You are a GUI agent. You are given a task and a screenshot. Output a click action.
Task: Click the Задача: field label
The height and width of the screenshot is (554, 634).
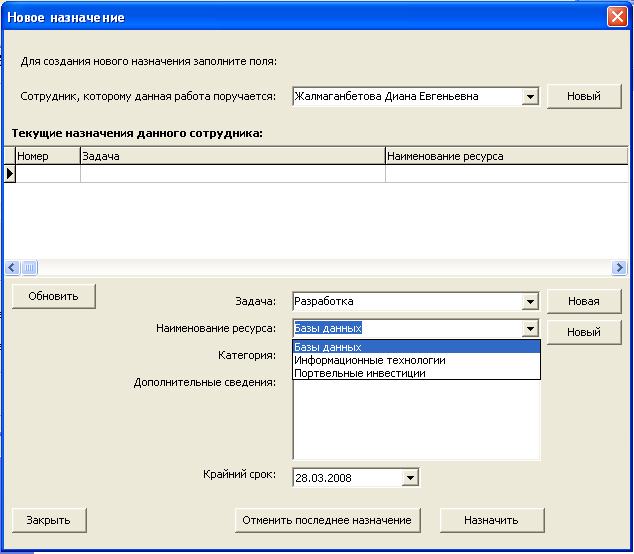point(256,301)
